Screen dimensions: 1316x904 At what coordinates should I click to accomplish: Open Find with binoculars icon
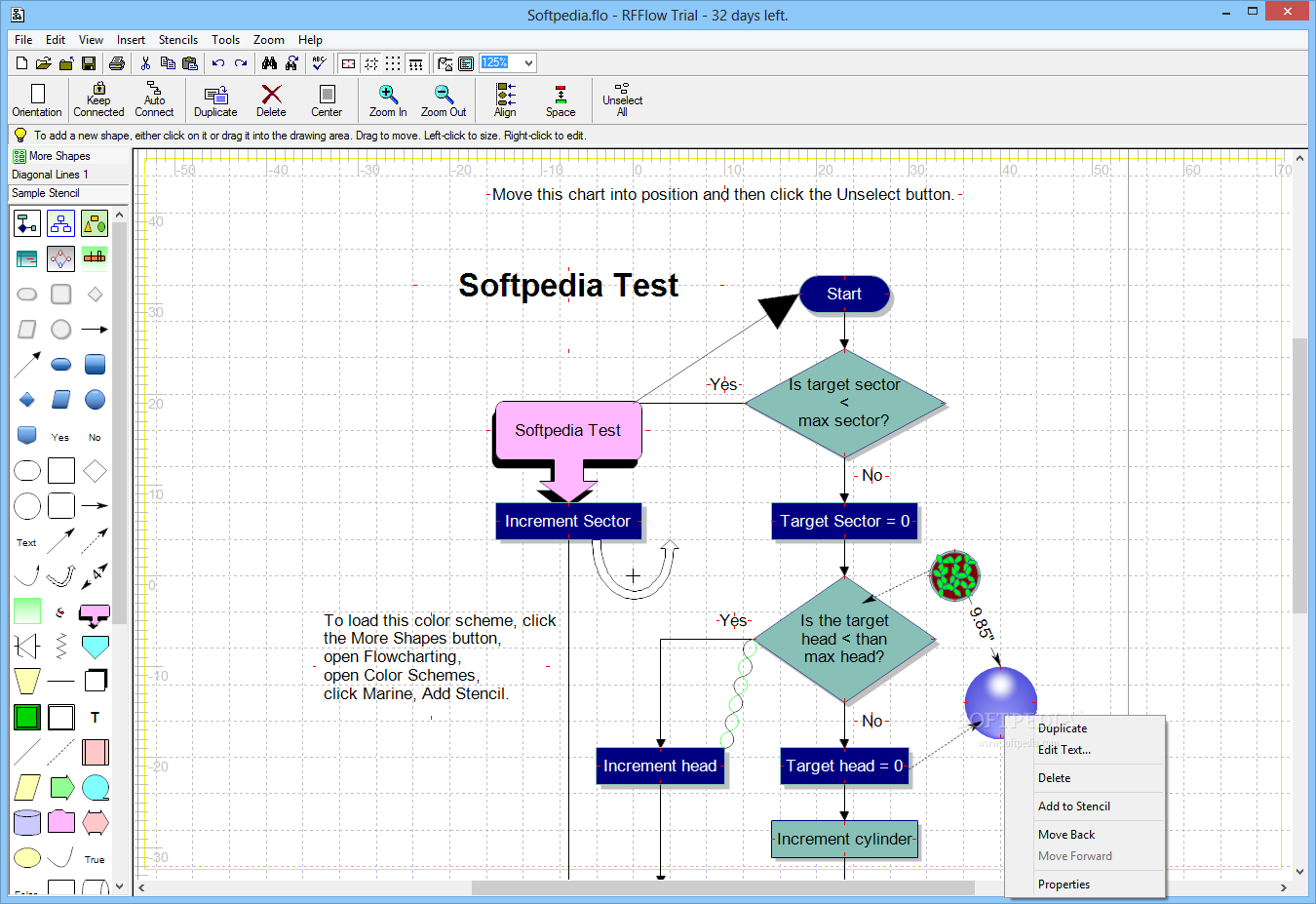click(269, 63)
